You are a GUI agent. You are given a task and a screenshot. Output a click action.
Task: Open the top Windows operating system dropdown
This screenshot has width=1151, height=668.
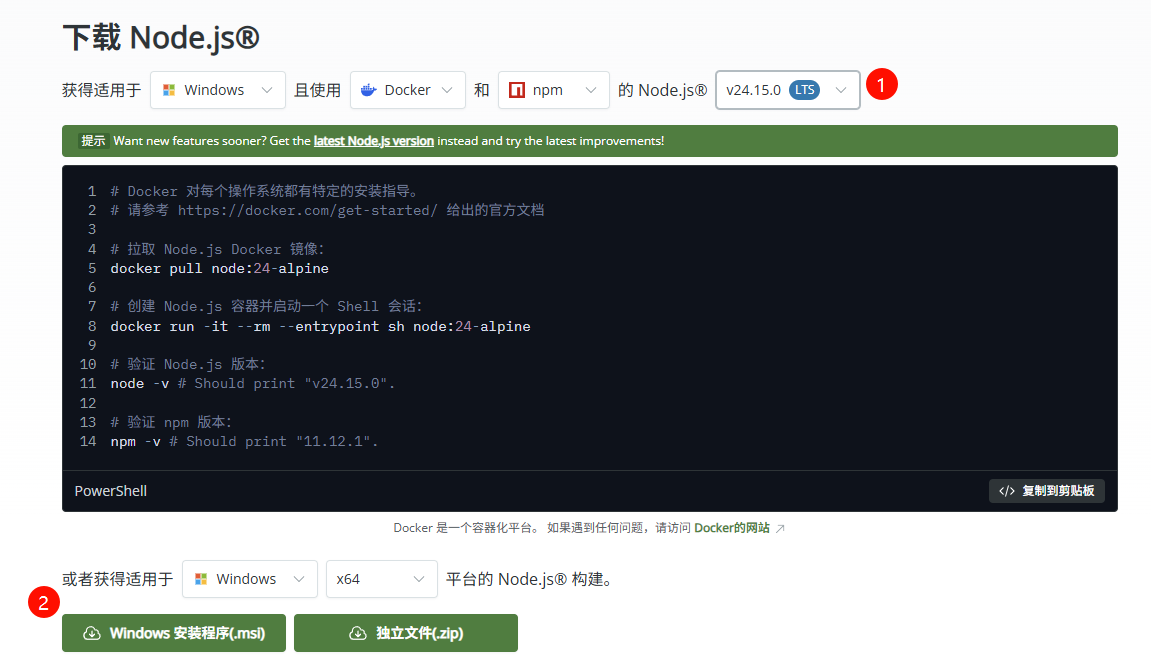[217, 90]
